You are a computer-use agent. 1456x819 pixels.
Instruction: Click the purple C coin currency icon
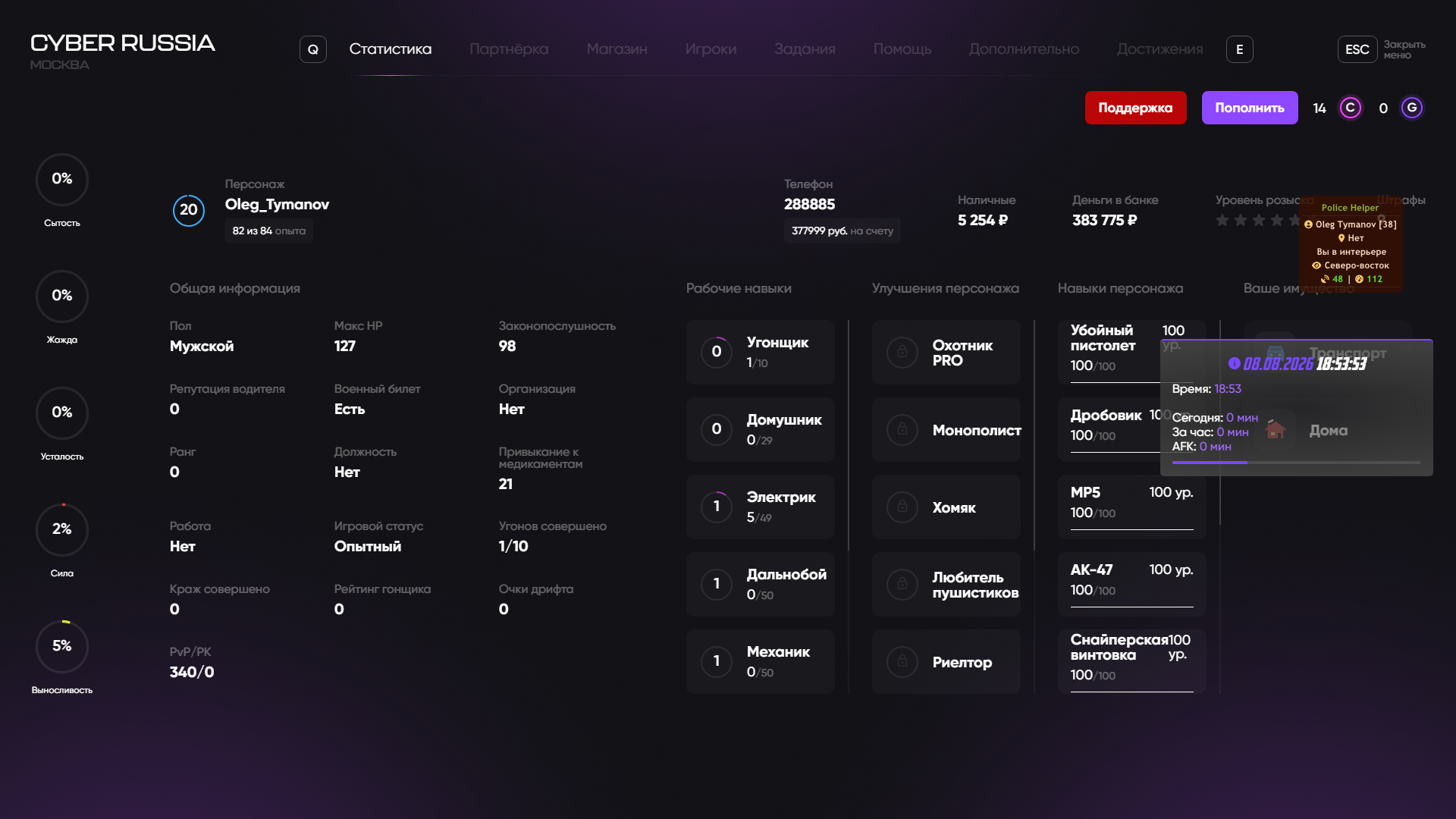(x=1350, y=108)
